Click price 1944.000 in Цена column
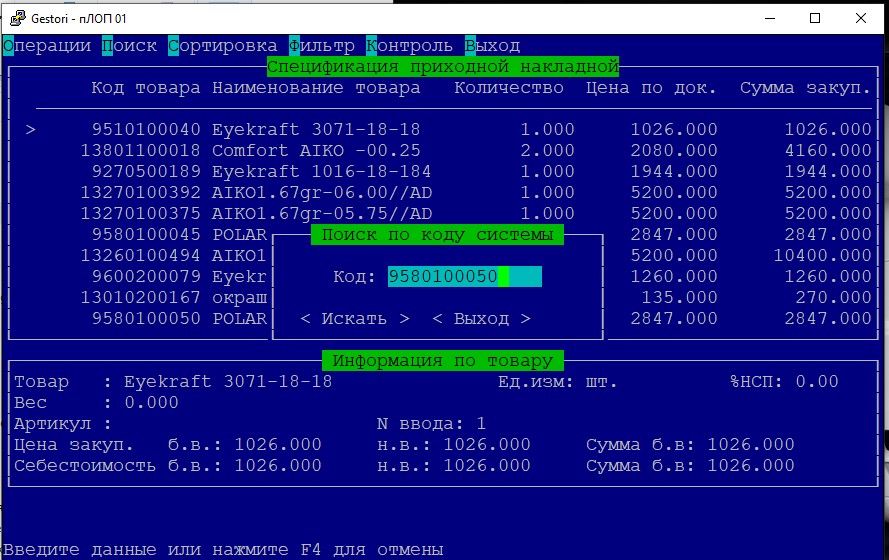889x560 pixels. [674, 171]
